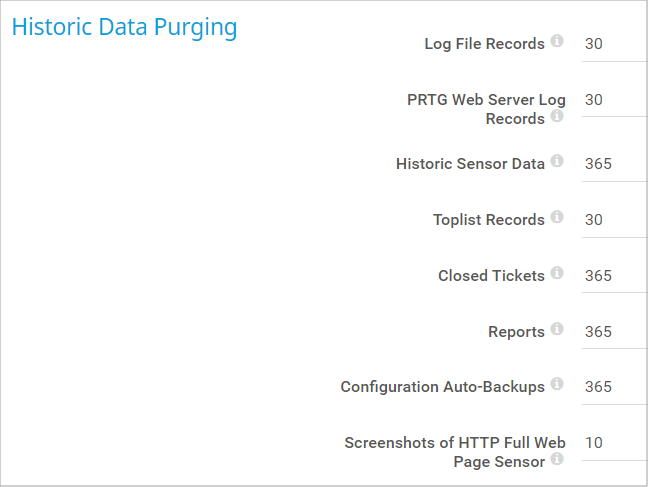Screen dimensions: 648x487
Task: Click the Closed Tickets label
Action: pyautogui.click(x=491, y=276)
